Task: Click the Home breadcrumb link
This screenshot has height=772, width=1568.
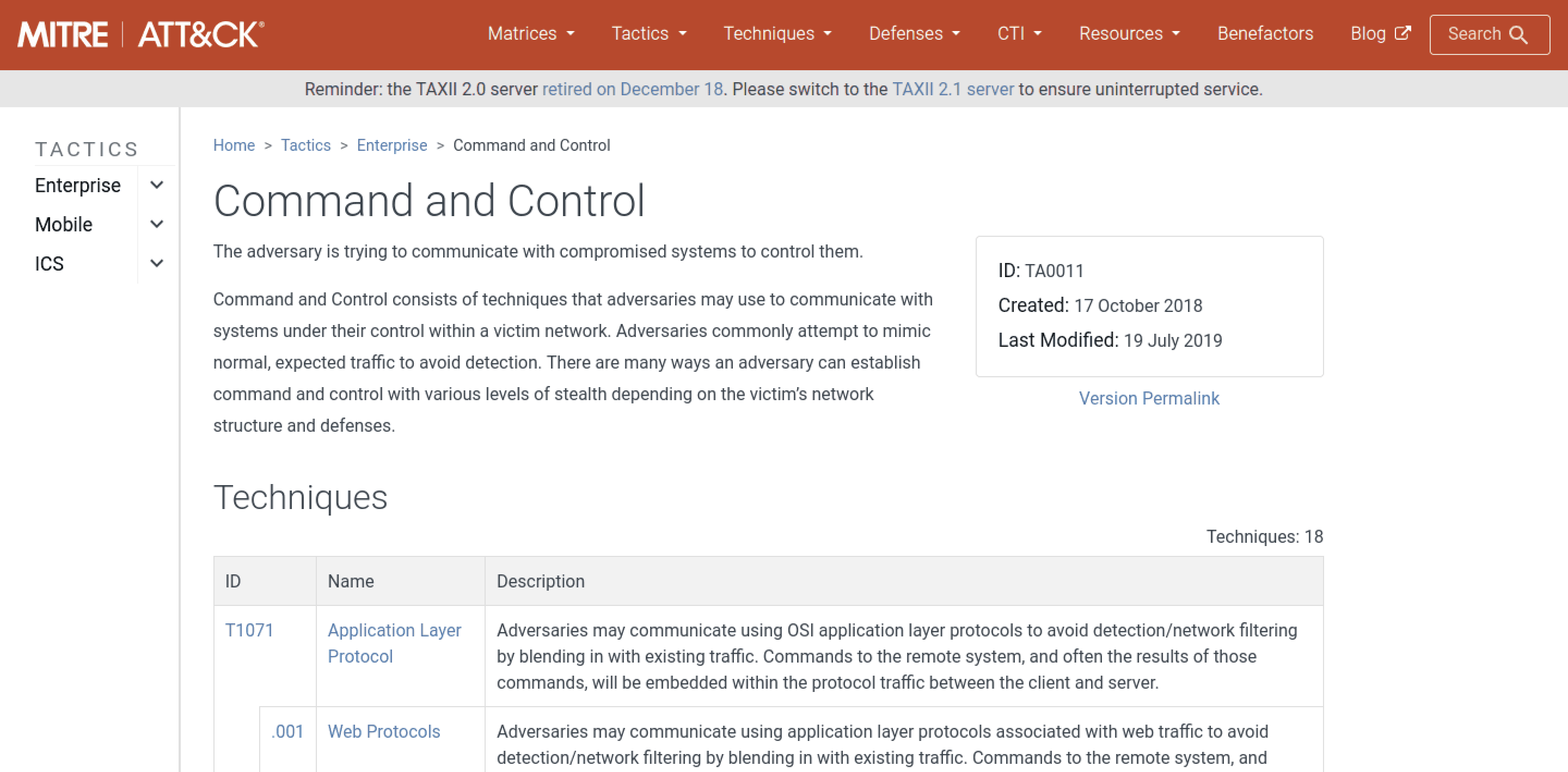Action: [234, 145]
